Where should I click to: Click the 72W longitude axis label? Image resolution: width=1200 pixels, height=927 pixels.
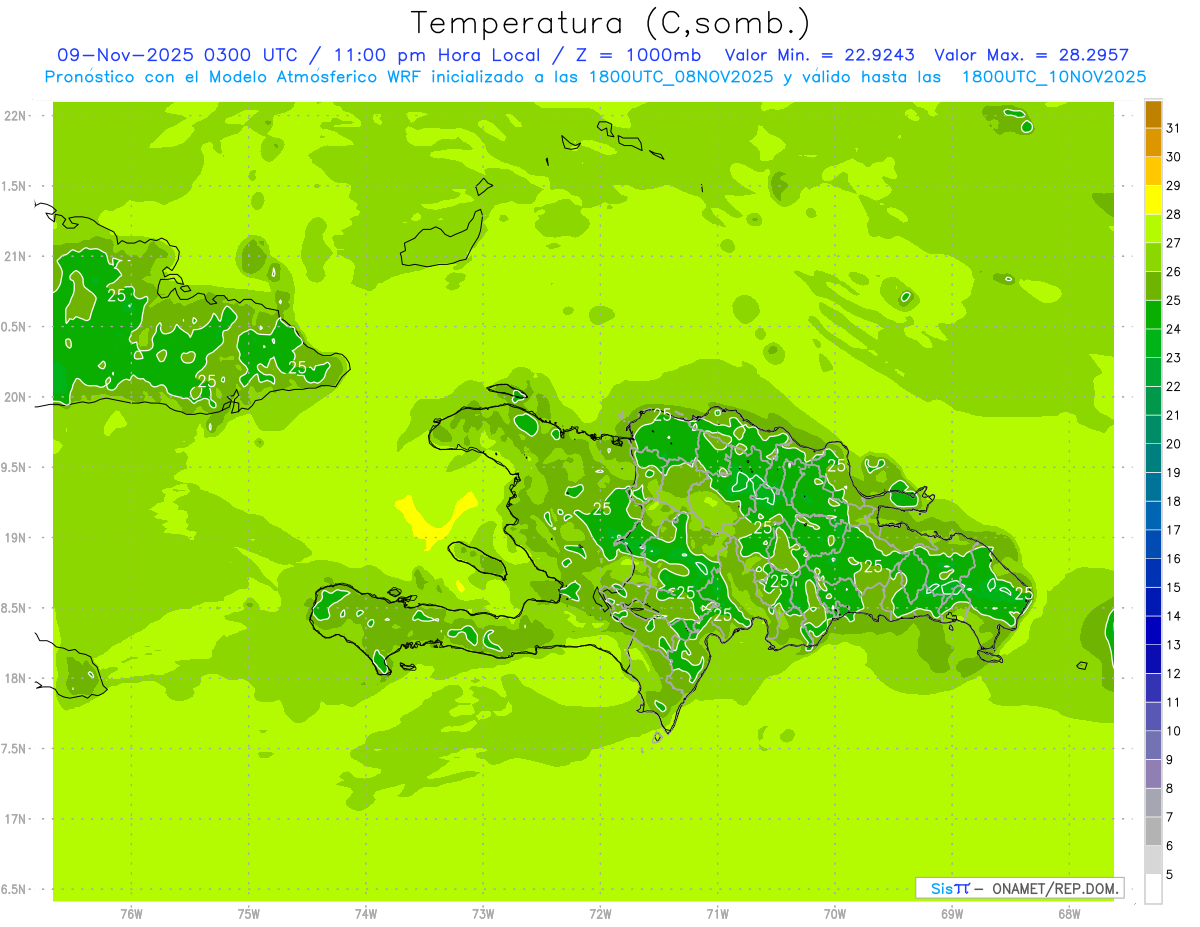pyautogui.click(x=600, y=913)
